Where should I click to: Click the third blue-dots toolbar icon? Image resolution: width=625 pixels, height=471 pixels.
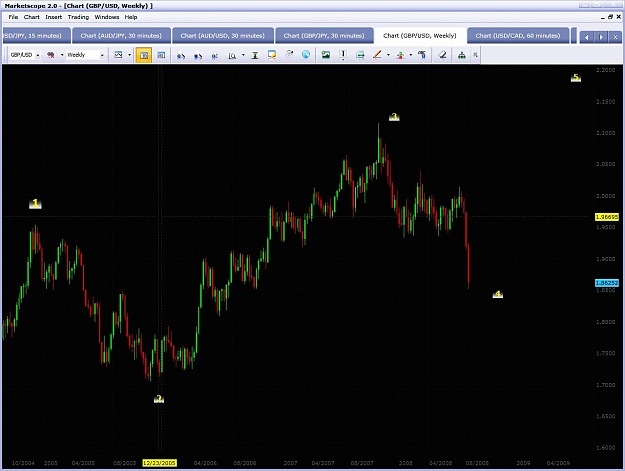click(215, 55)
